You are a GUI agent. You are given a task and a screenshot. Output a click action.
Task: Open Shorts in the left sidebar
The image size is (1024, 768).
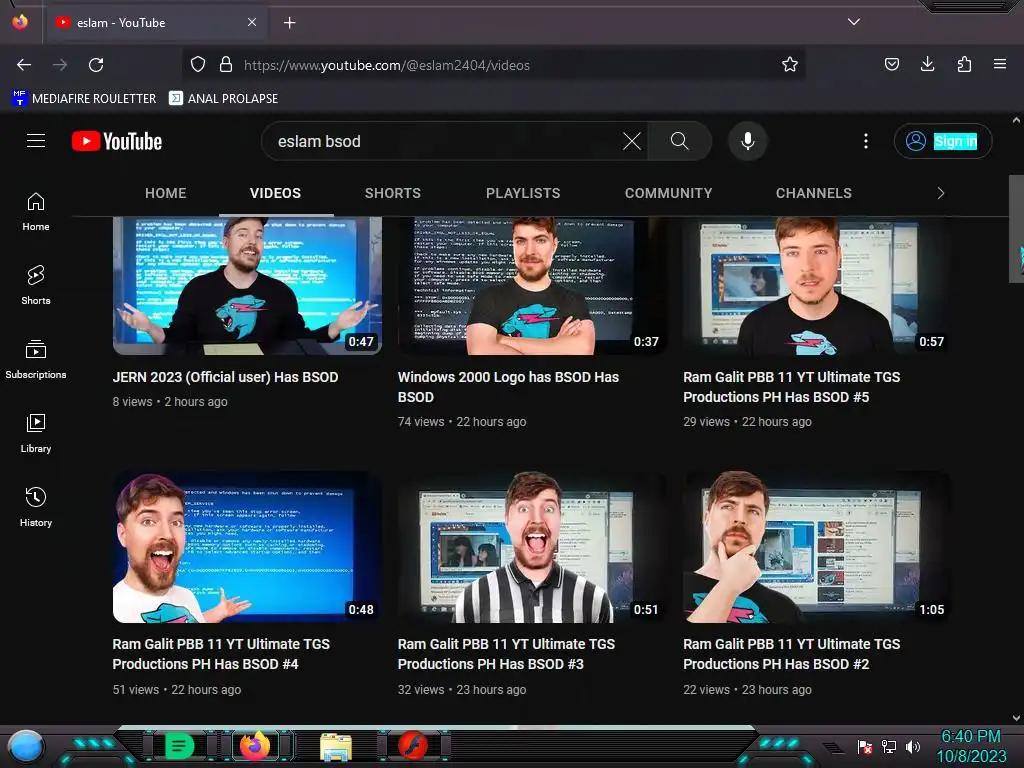pyautogui.click(x=36, y=285)
